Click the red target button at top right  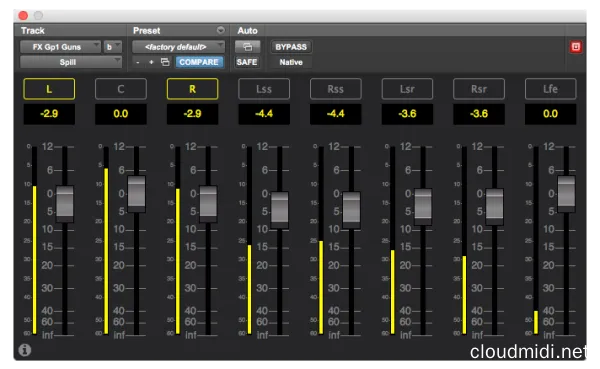(576, 47)
